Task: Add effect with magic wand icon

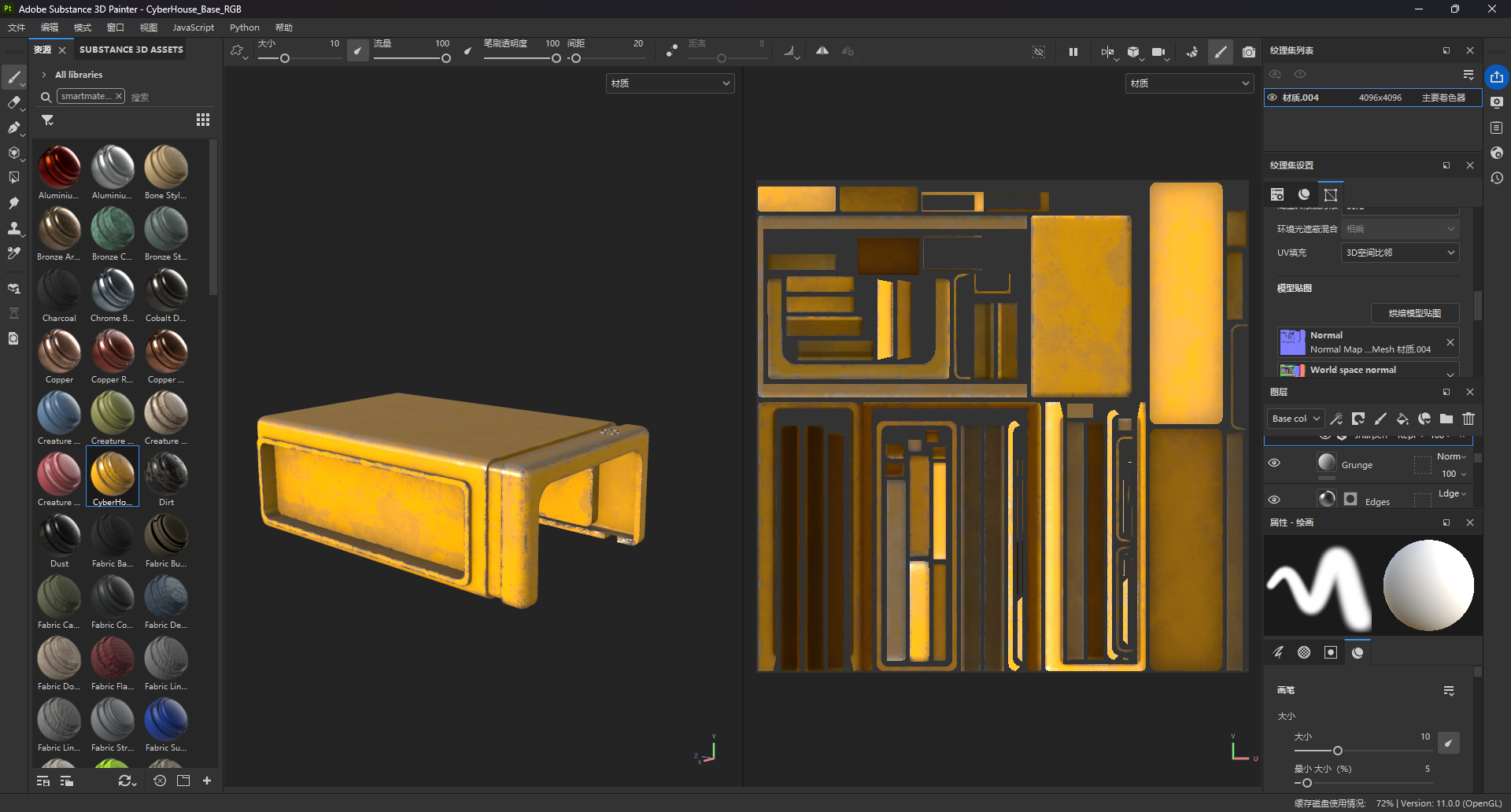Action: 1336,419
